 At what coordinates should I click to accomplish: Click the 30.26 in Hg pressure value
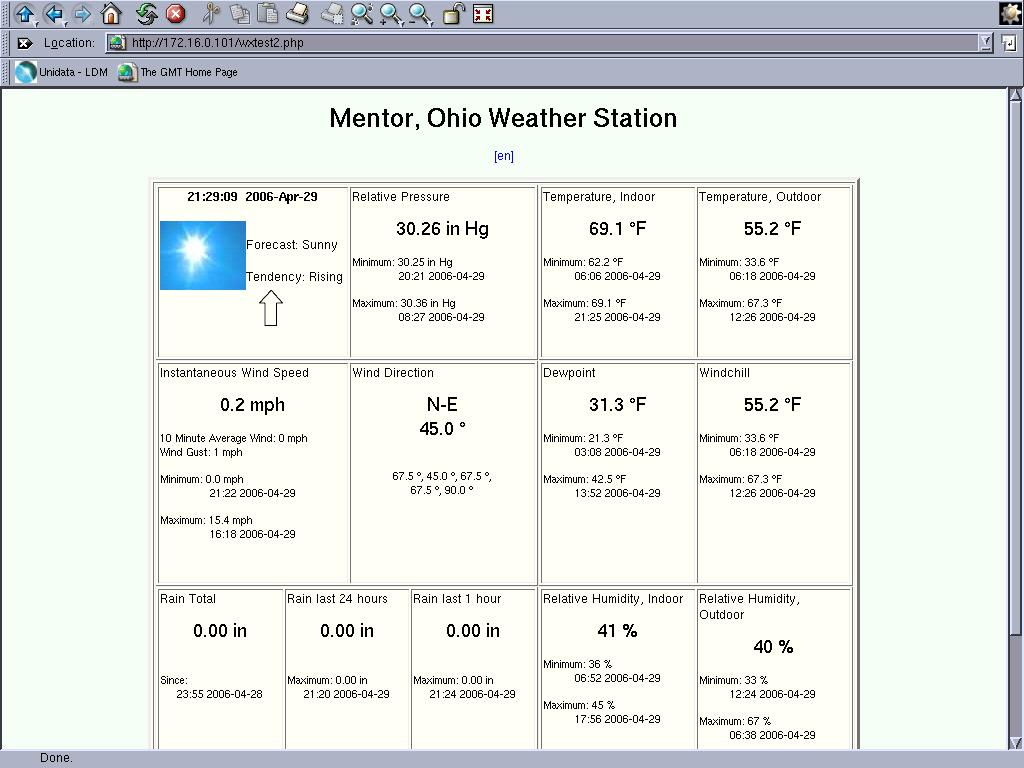coord(442,229)
